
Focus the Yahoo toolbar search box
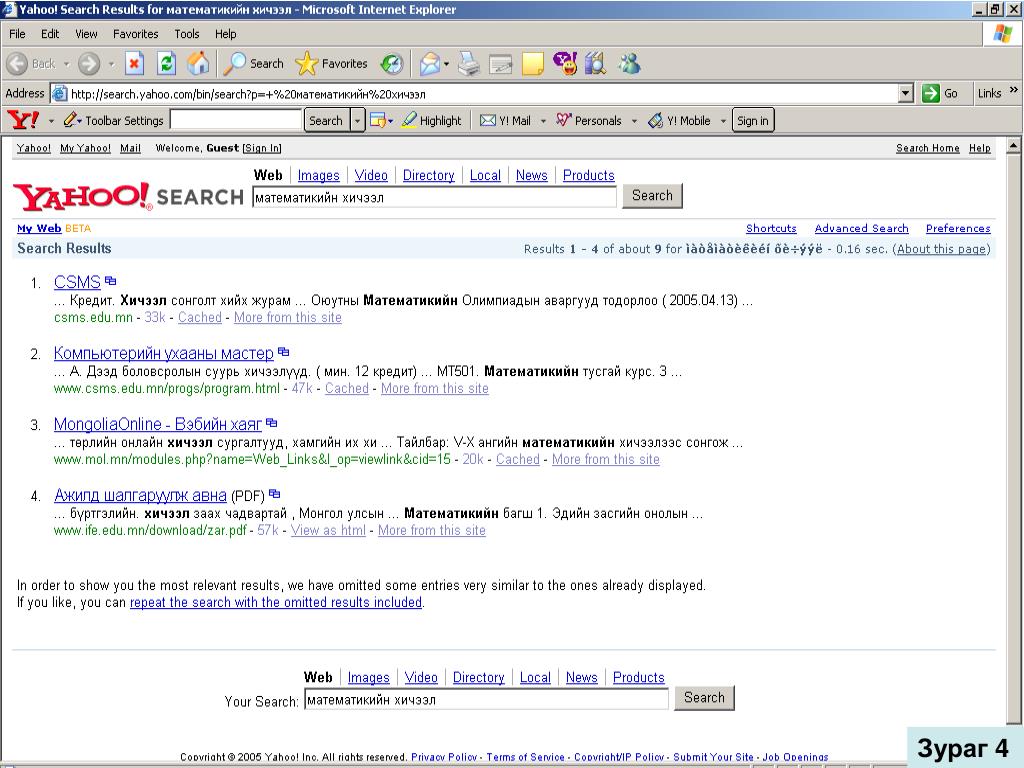[236, 120]
